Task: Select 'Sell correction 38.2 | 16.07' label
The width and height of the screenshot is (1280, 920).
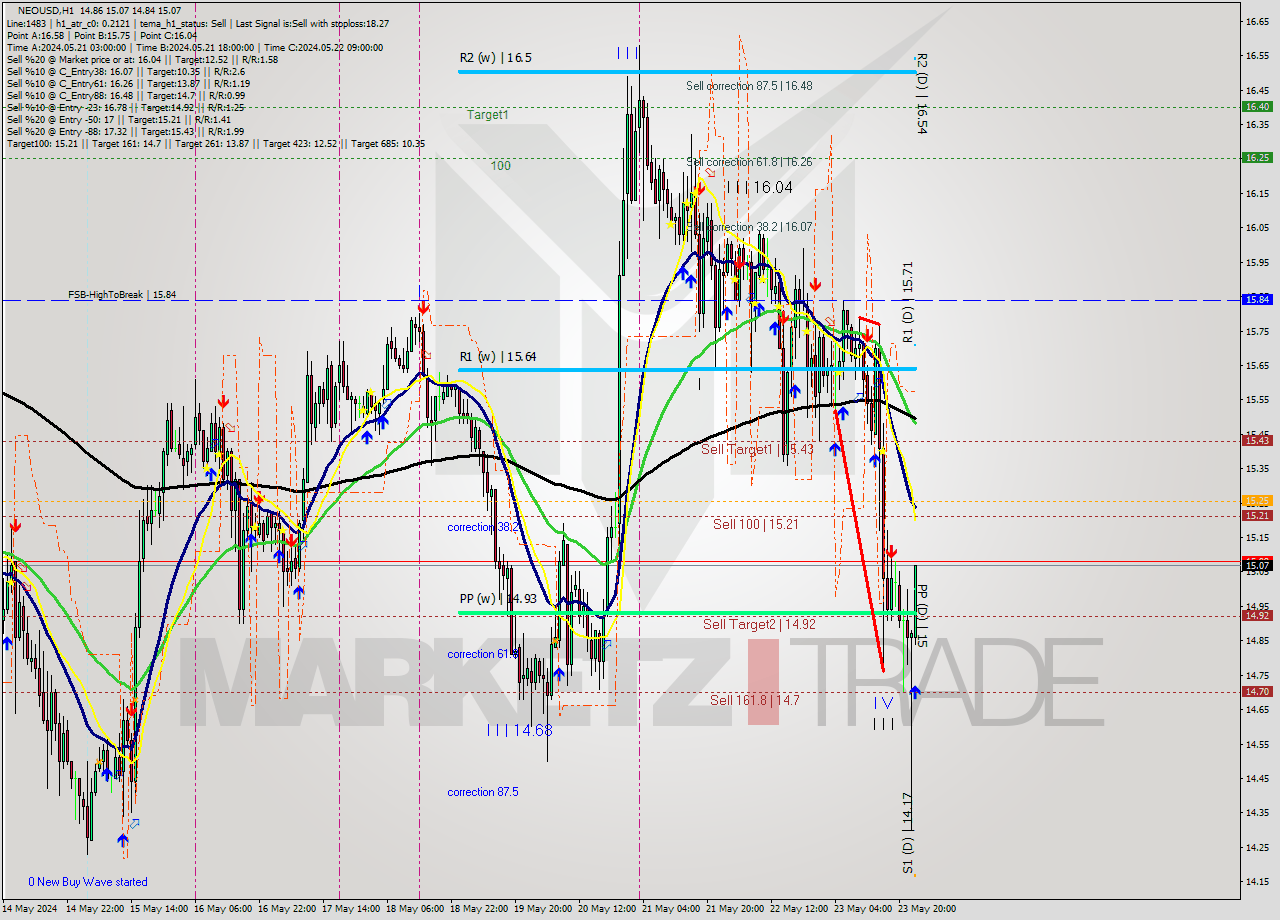Action: coord(749,227)
